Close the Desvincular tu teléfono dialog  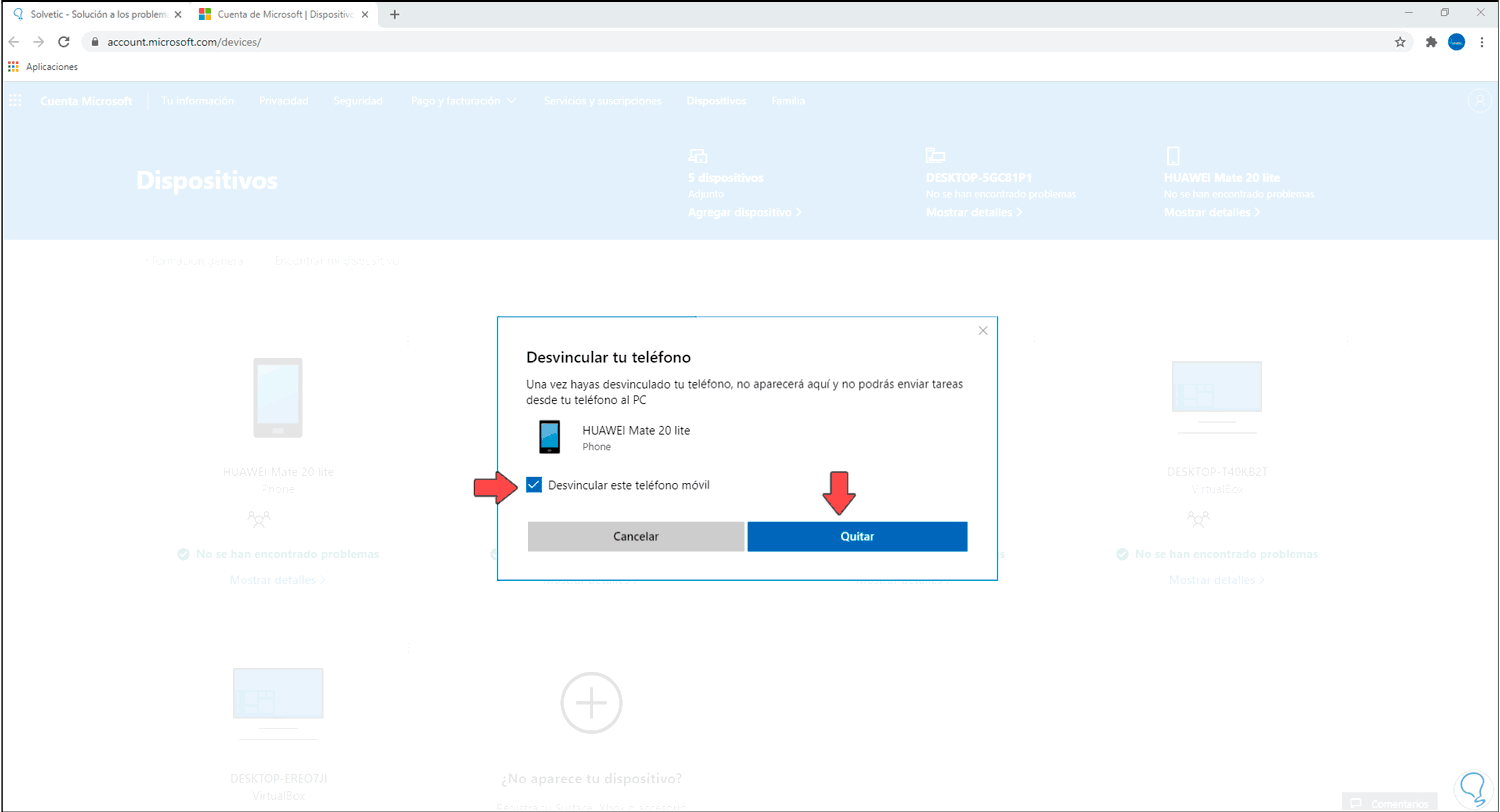[982, 330]
